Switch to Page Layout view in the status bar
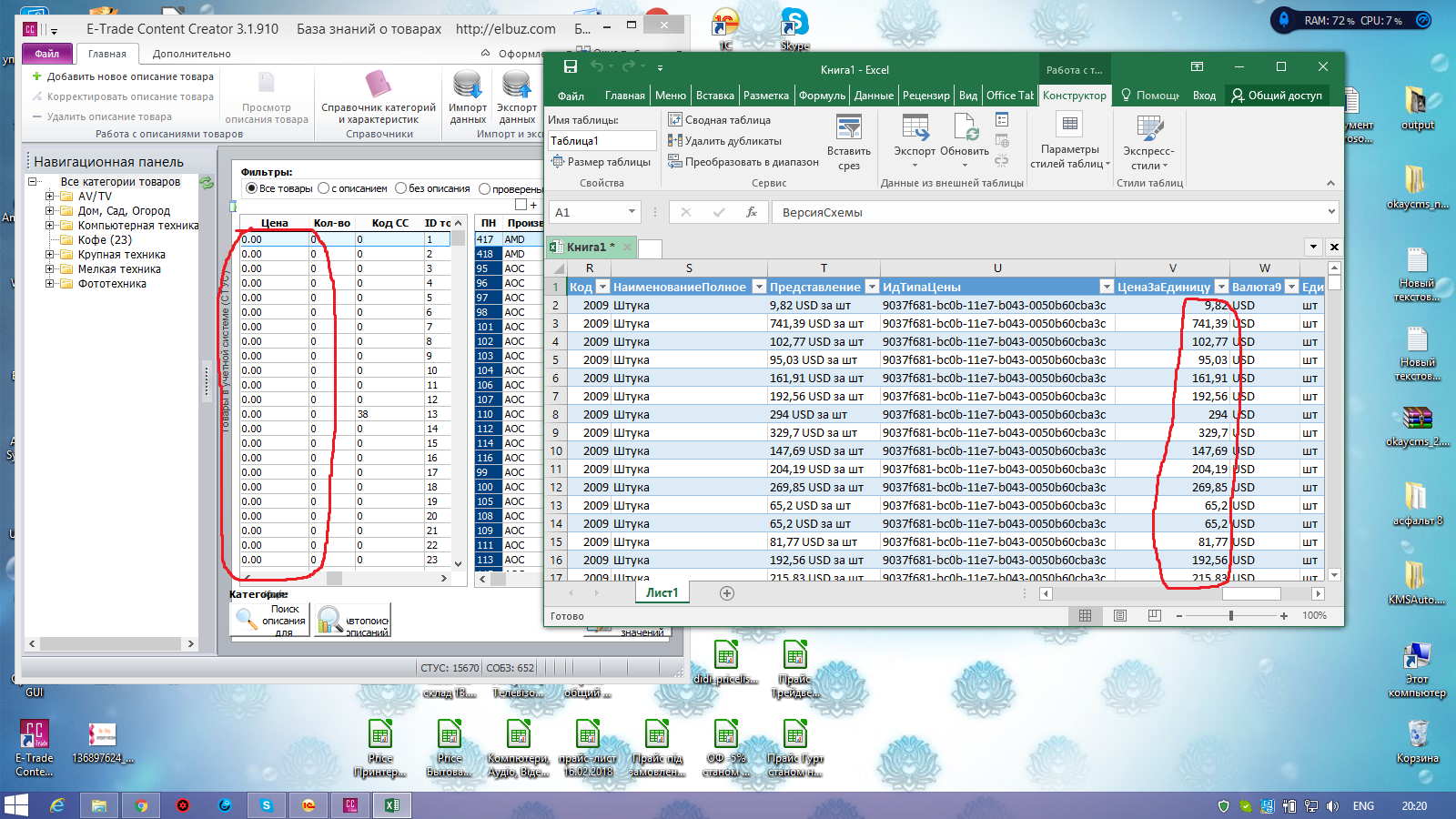1456x819 pixels. [x=1120, y=616]
